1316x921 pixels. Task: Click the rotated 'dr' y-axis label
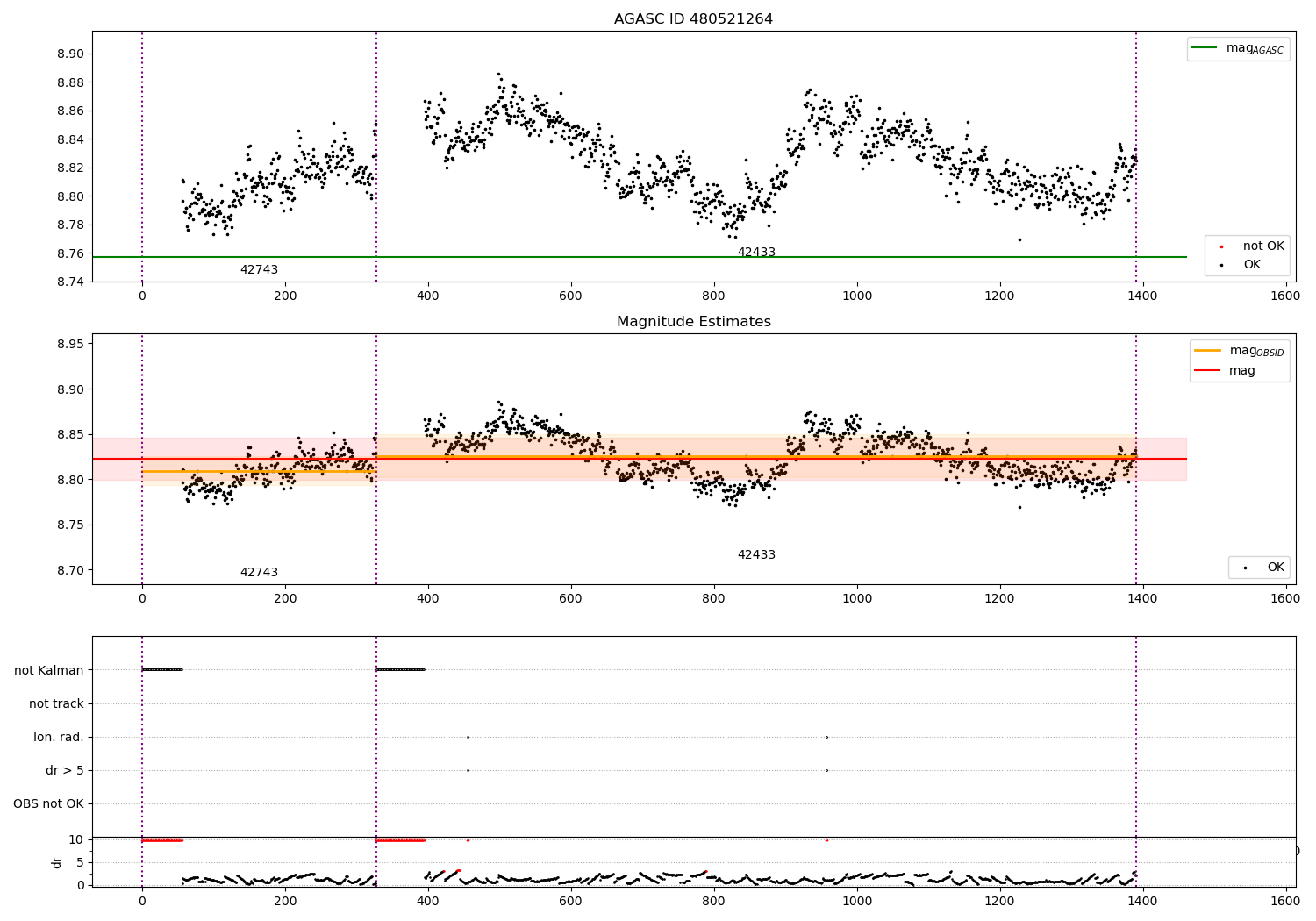coord(57,862)
